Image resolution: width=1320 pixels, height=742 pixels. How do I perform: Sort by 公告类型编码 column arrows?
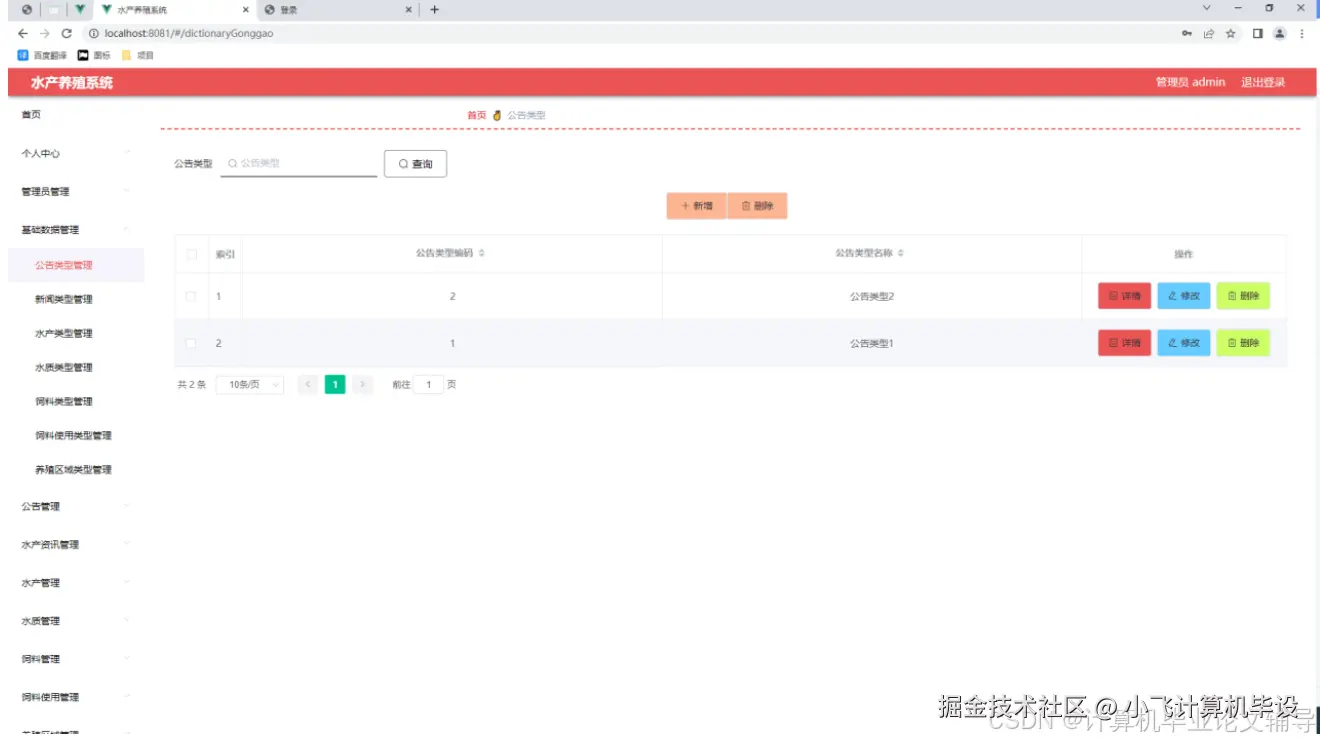pos(482,253)
